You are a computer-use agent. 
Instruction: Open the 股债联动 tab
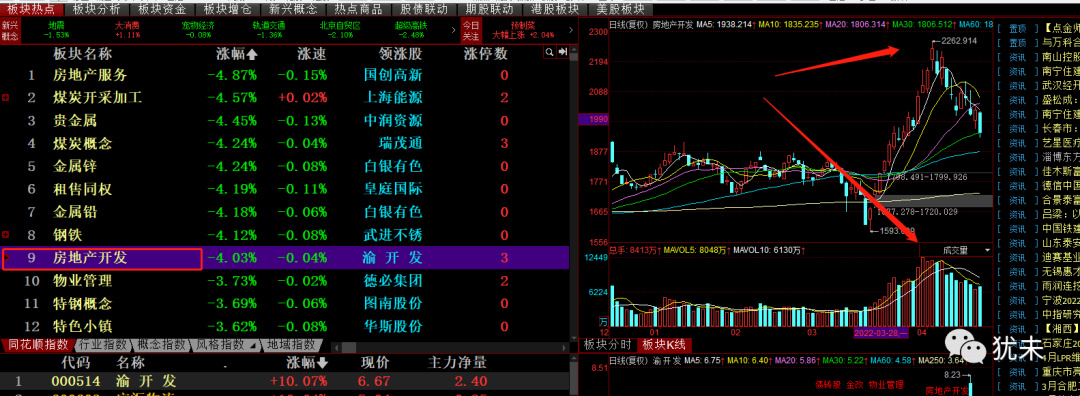424,9
